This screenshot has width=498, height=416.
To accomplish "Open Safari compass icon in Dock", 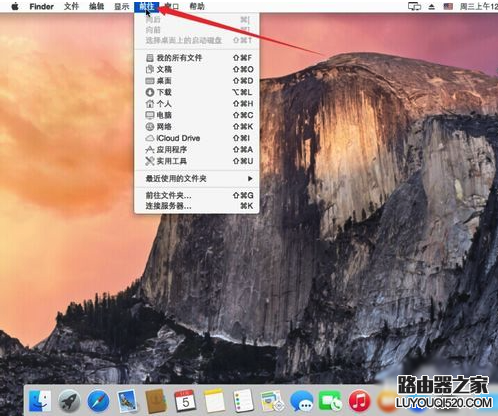I will [98, 401].
